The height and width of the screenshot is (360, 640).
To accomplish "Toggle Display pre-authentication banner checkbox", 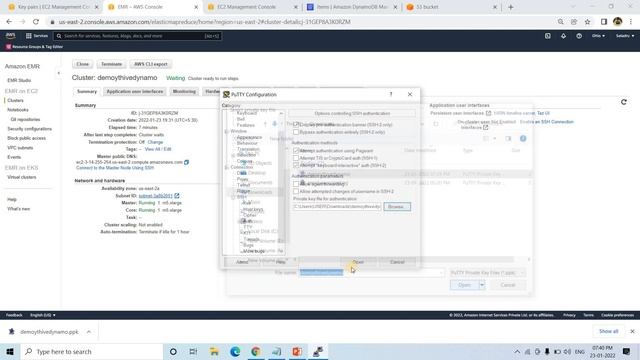I will tap(296, 124).
